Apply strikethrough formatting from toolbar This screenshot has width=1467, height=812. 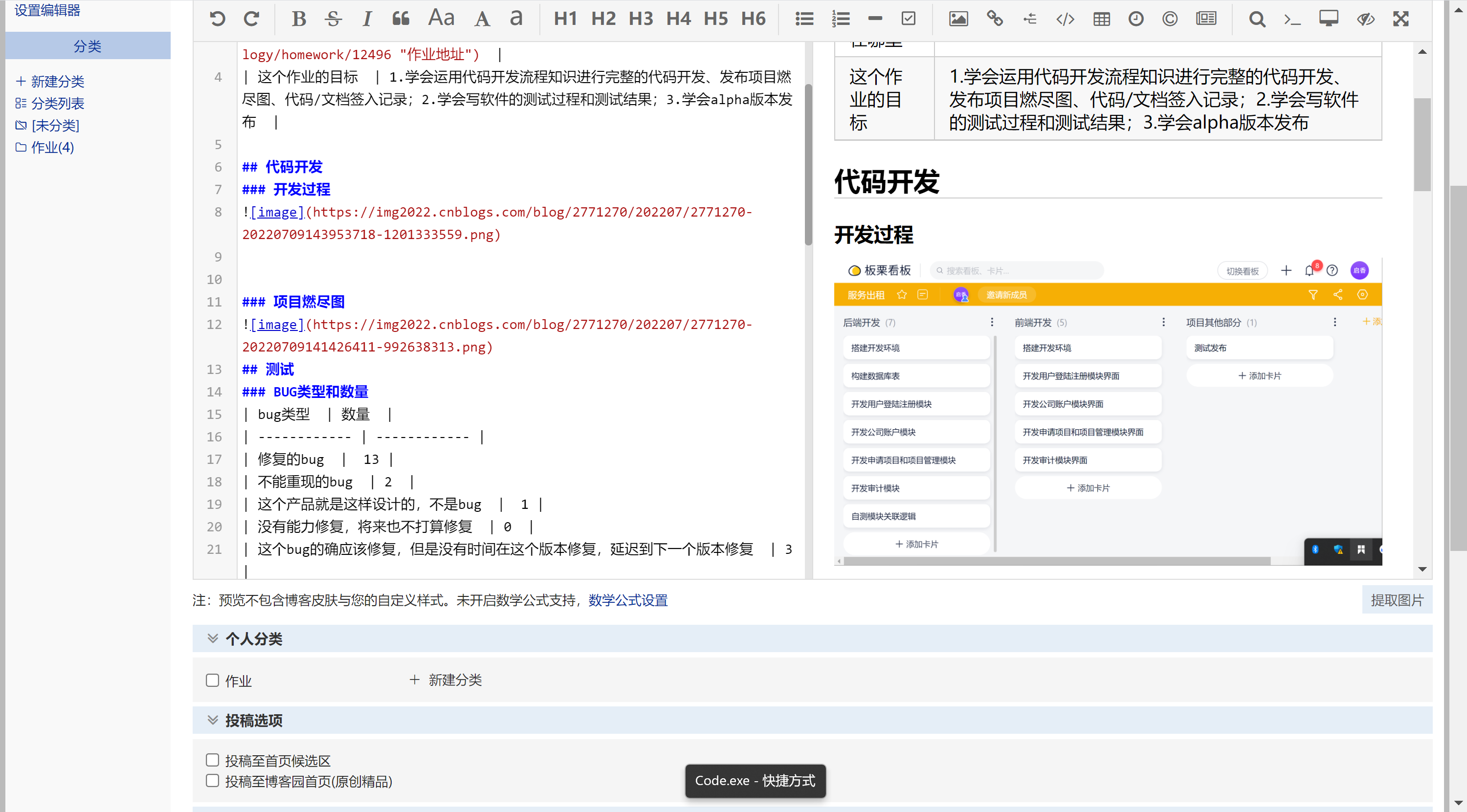(333, 19)
